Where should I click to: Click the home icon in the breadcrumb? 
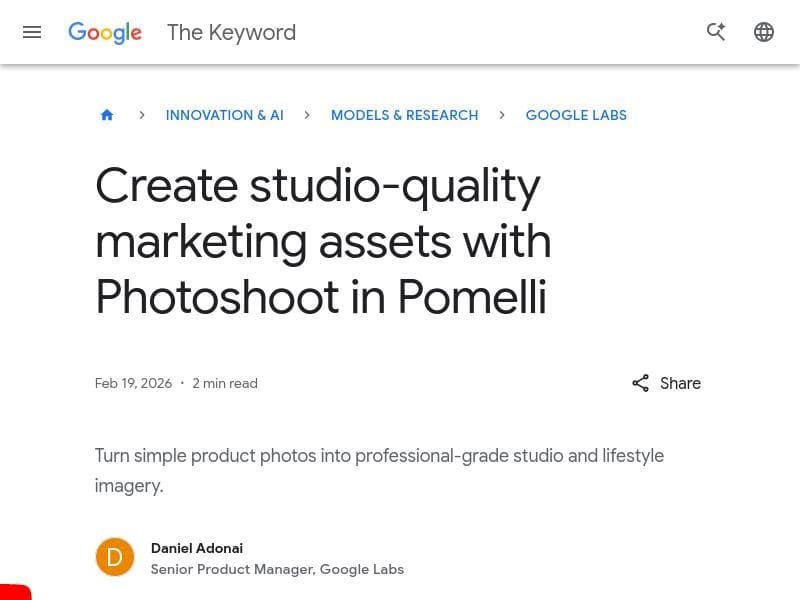click(x=107, y=114)
